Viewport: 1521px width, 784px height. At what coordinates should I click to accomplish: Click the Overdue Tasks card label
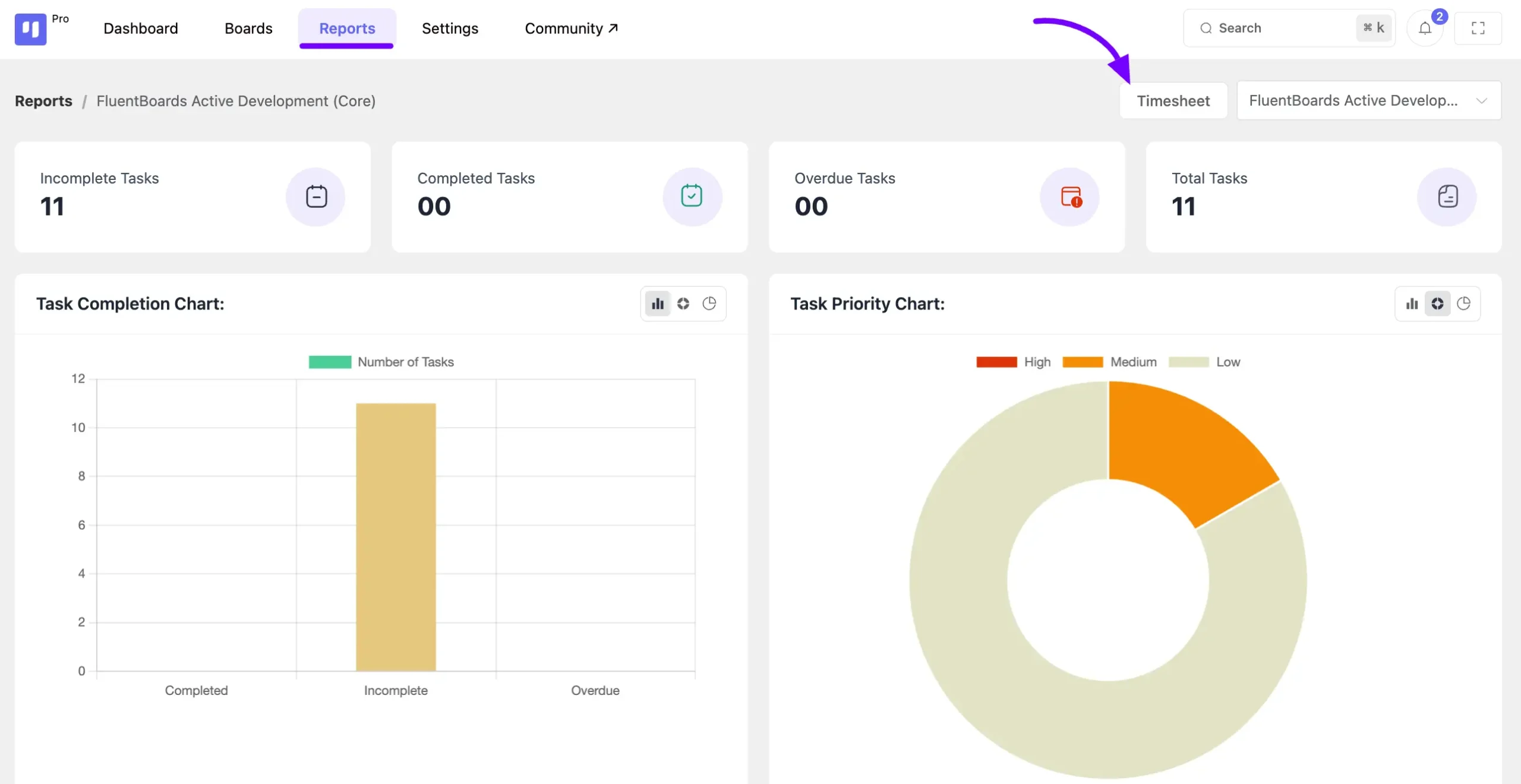click(x=844, y=178)
